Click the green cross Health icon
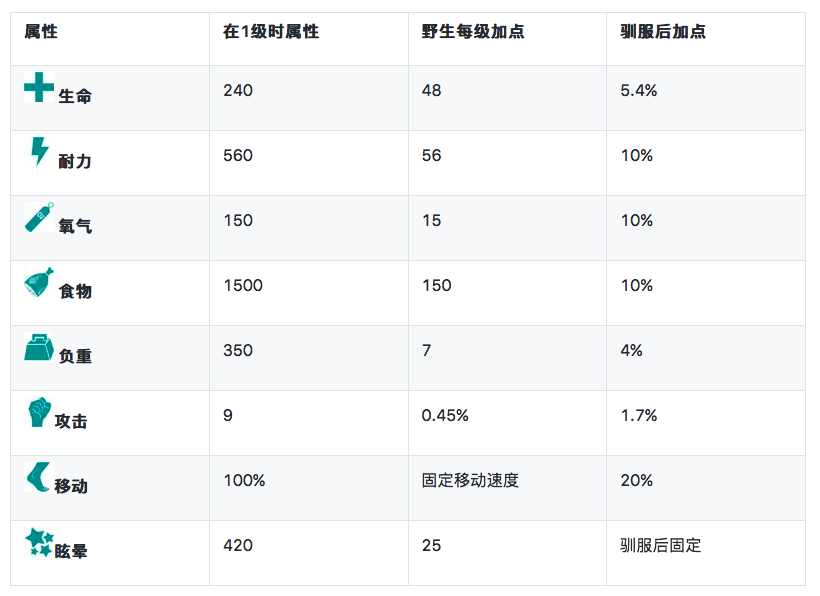Image resolution: width=820 pixels, height=596 pixels. [x=39, y=87]
